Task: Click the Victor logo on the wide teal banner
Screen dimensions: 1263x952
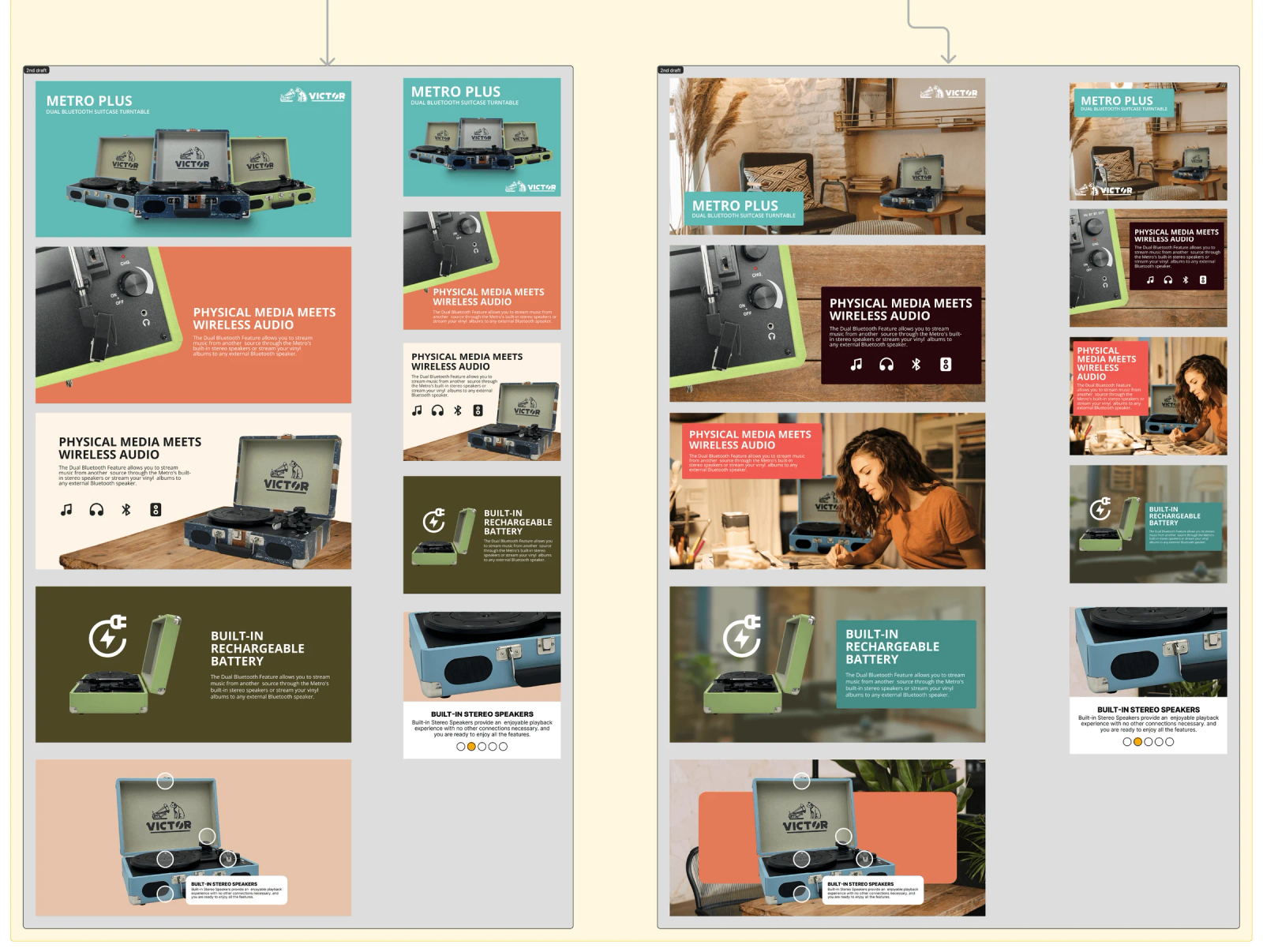Action: click(x=313, y=96)
